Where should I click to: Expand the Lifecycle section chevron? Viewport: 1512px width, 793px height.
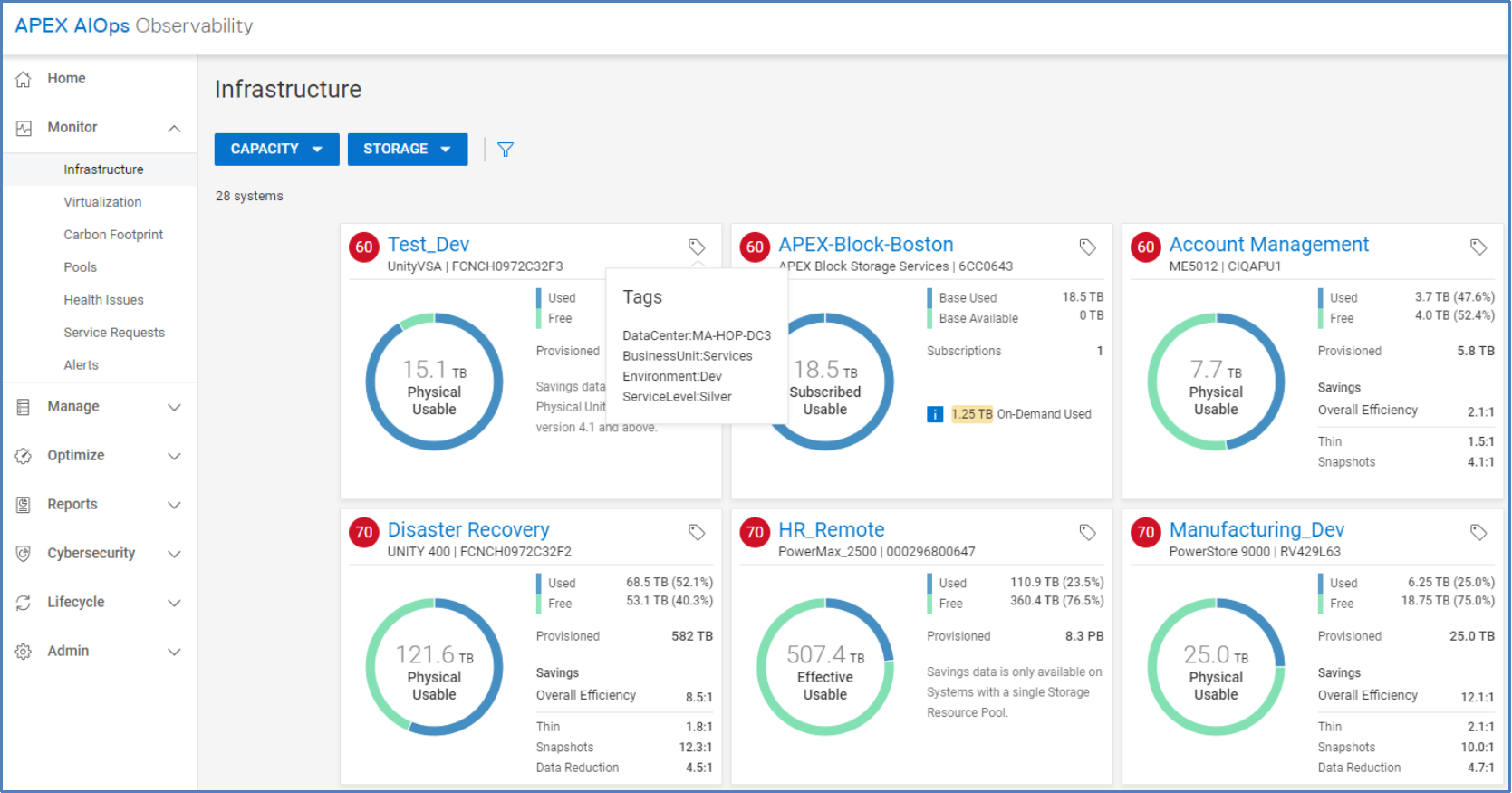[x=174, y=604]
